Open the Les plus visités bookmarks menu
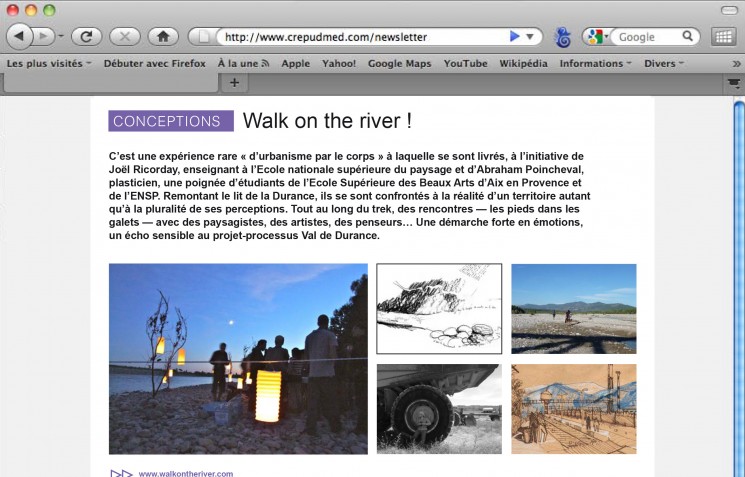This screenshot has height=477, width=745. point(48,63)
